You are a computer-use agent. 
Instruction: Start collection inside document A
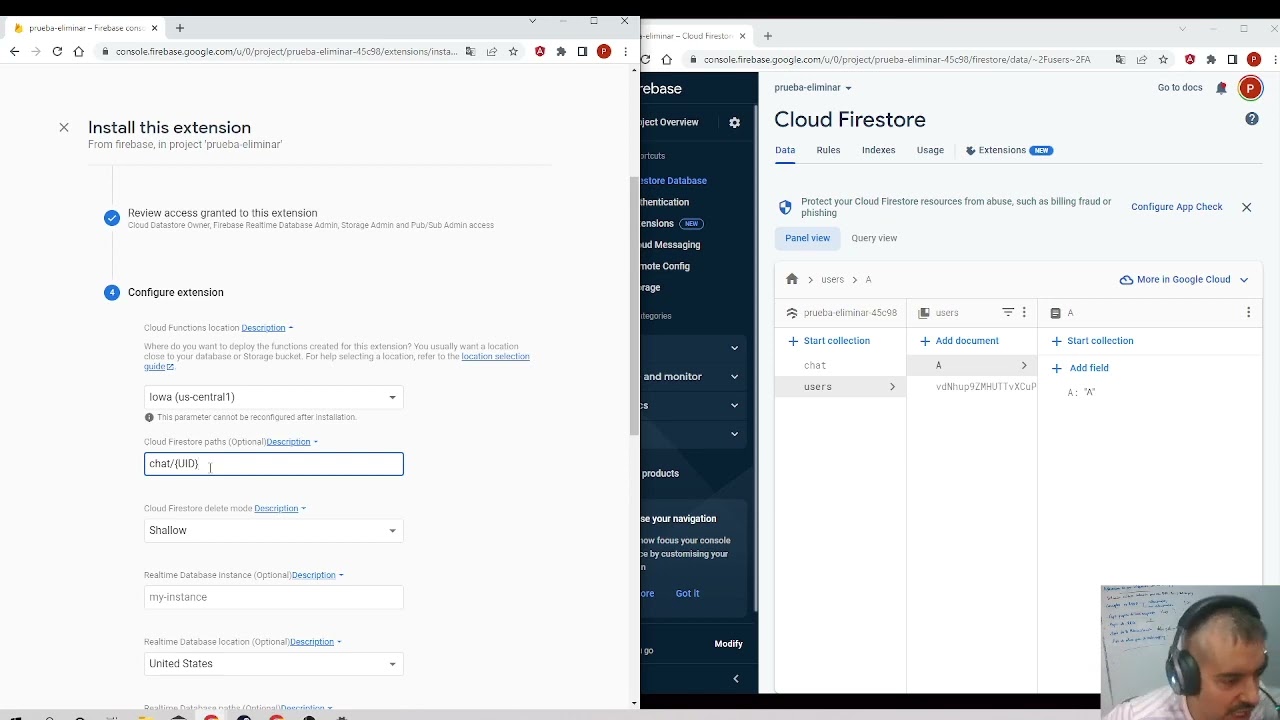(x=1091, y=341)
